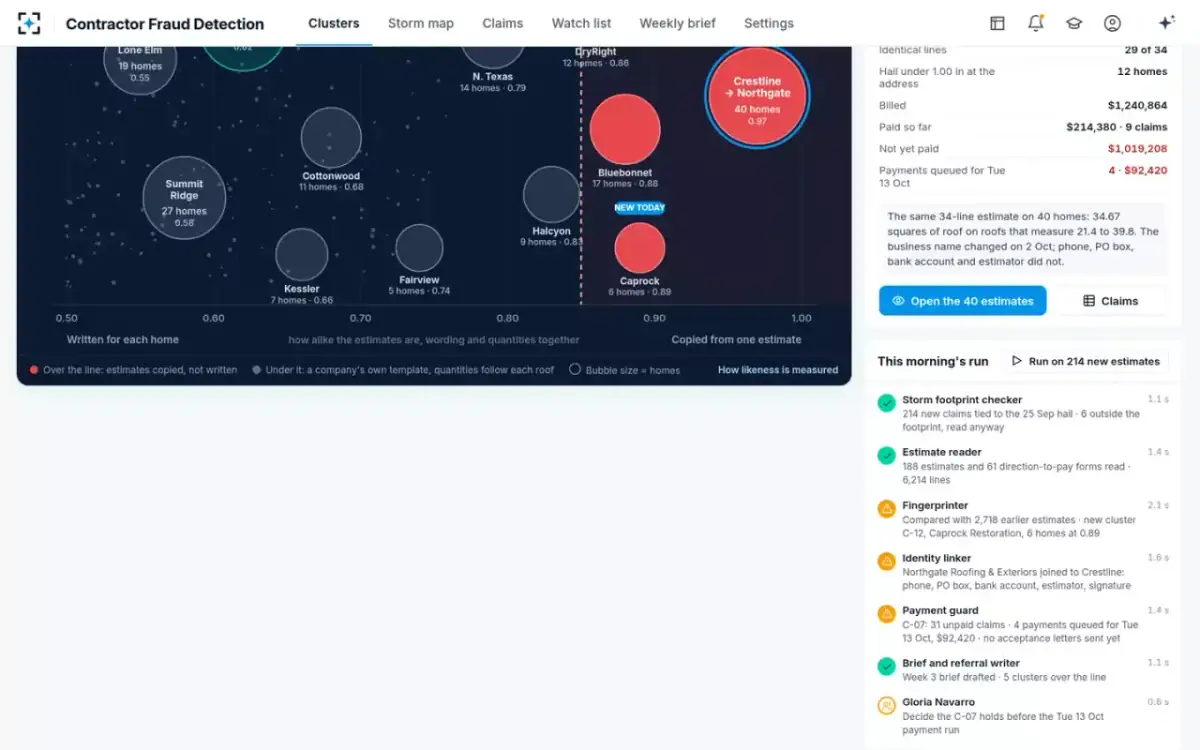This screenshot has height=750, width=1200.
Task: Open the layout panel icon in the header
Action: pyautogui.click(x=997, y=23)
